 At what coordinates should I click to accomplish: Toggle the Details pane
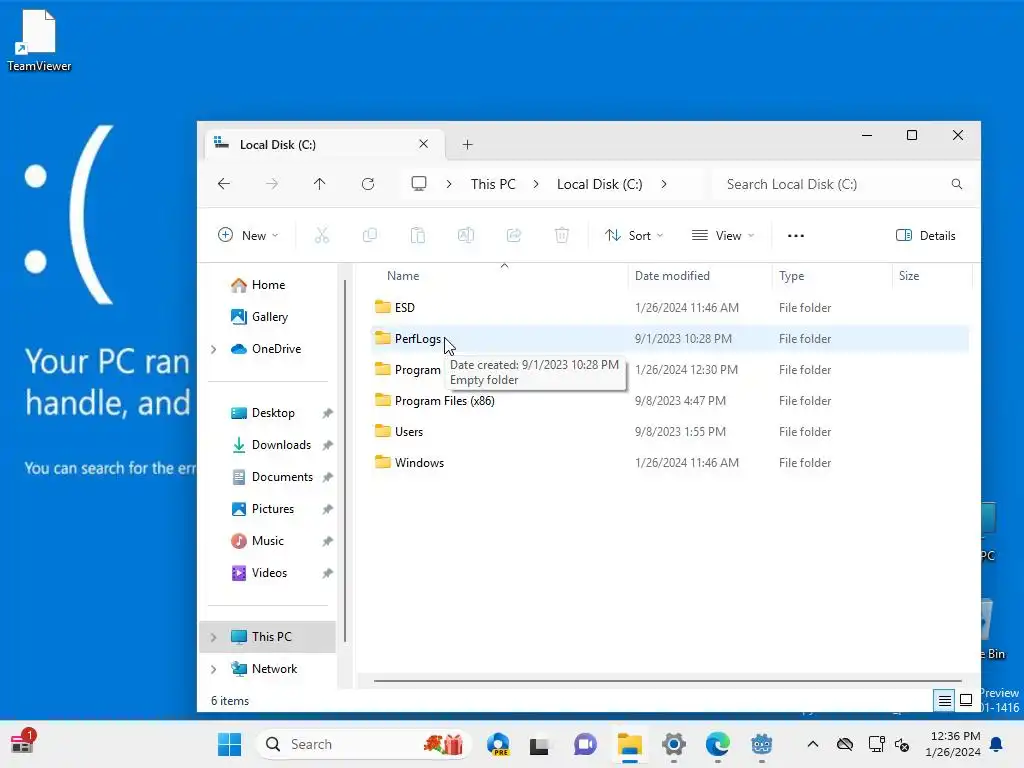(x=926, y=235)
